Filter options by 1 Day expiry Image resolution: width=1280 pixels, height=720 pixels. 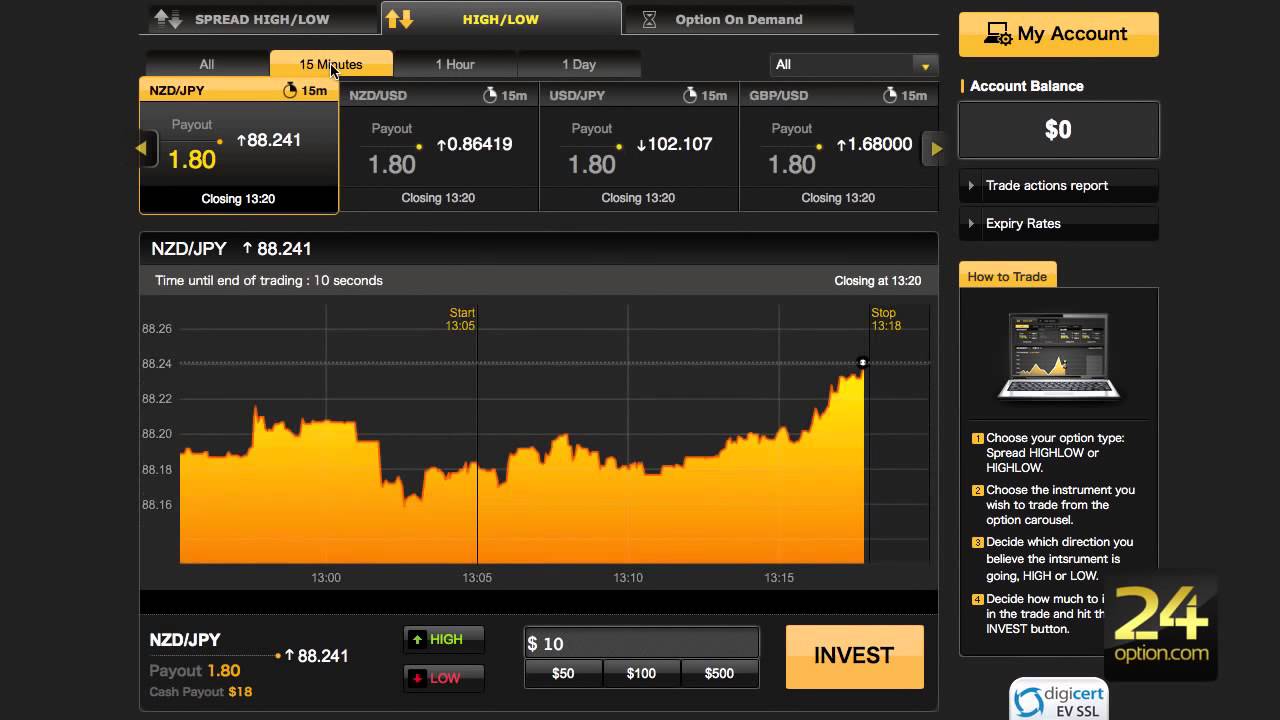pos(579,64)
